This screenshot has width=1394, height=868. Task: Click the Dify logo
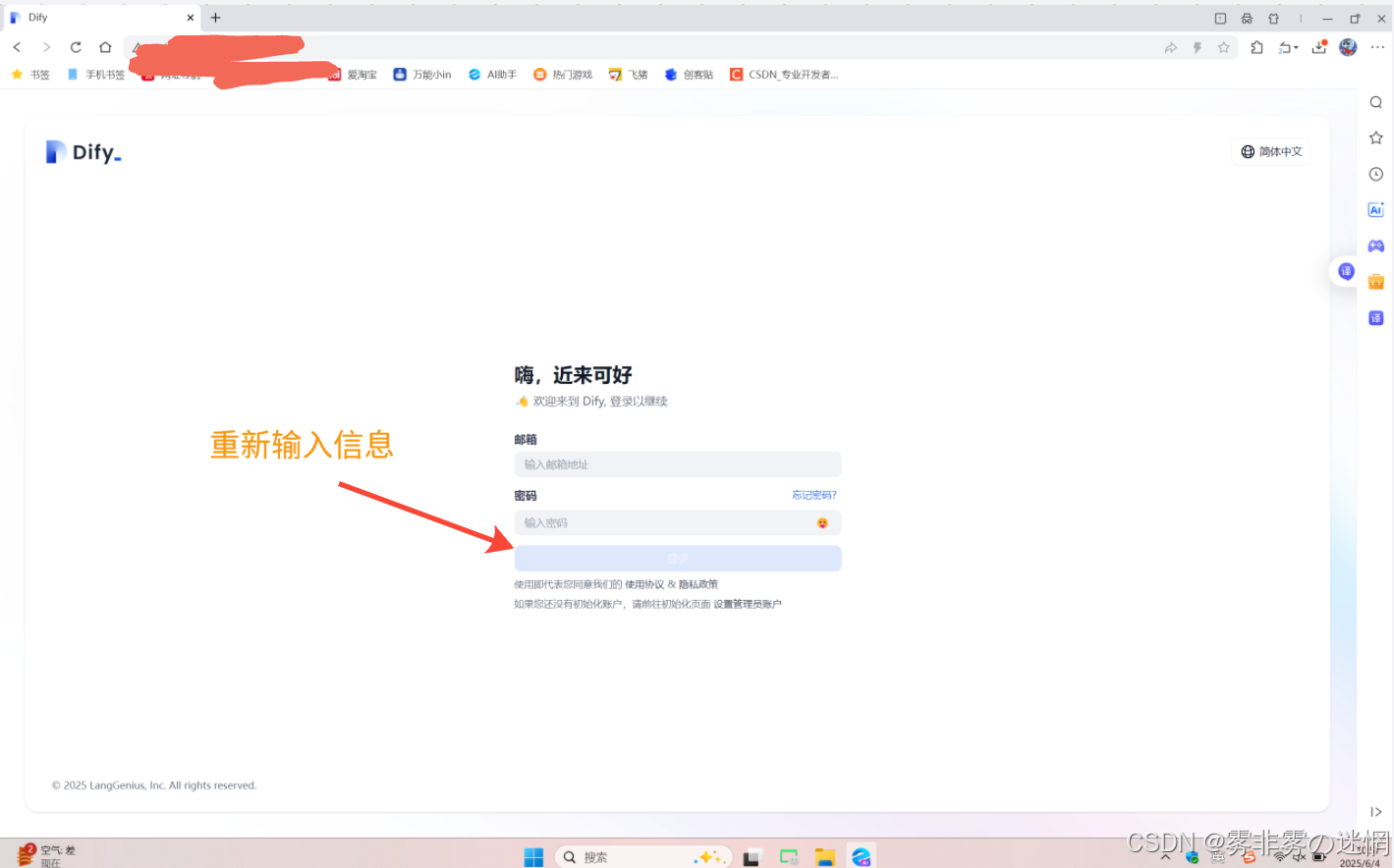coord(84,152)
